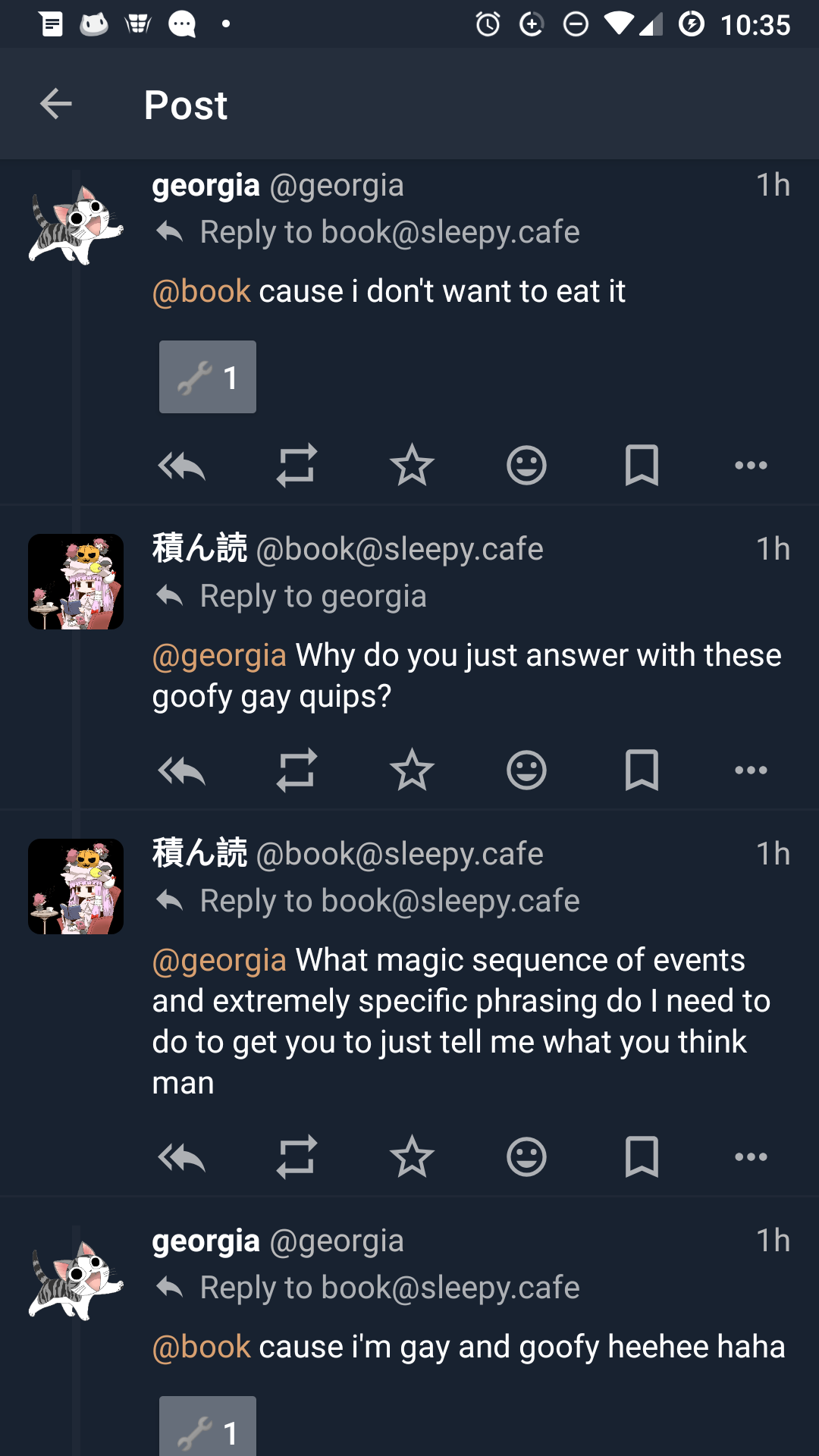The width and height of the screenshot is (819, 1456).
Task: Open overflow menu on georgia's first post
Action: 751,466
